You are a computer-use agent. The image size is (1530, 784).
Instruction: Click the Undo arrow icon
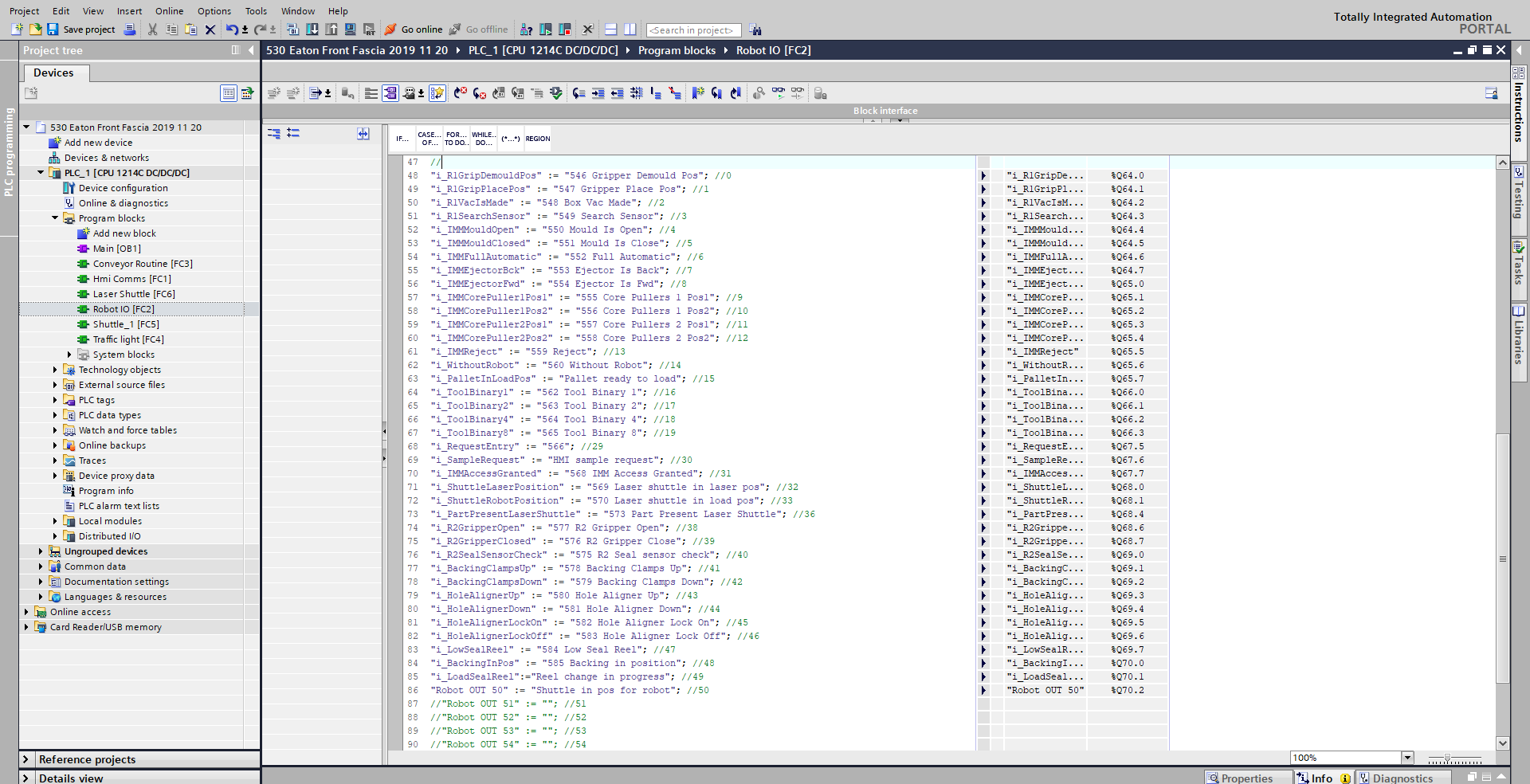point(230,29)
